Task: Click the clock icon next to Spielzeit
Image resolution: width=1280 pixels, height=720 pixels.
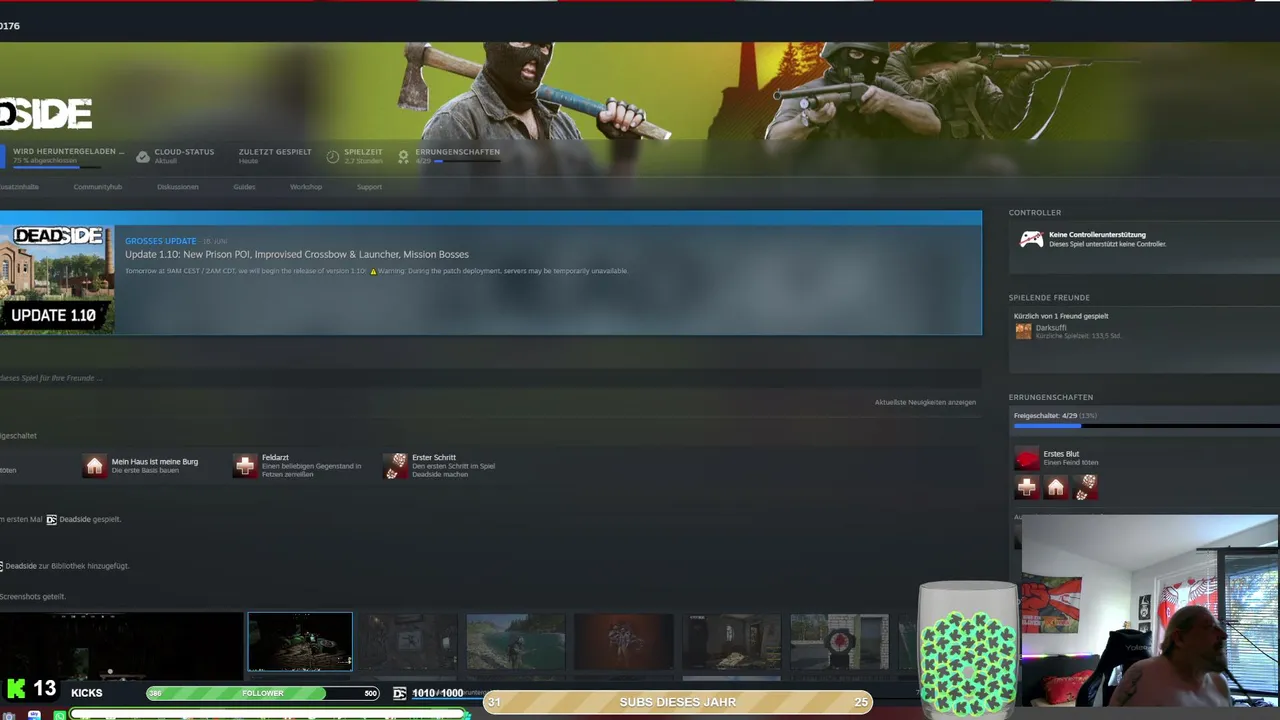Action: [x=333, y=156]
